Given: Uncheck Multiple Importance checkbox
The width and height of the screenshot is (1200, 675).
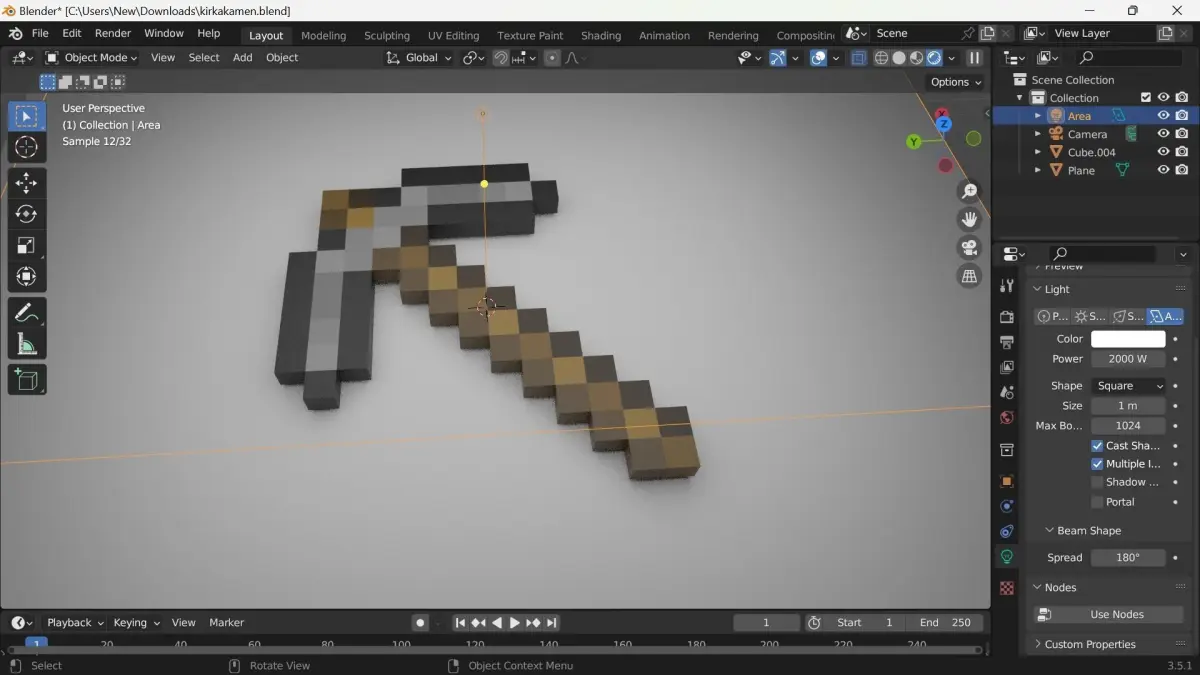Looking at the screenshot, I should click(1097, 464).
